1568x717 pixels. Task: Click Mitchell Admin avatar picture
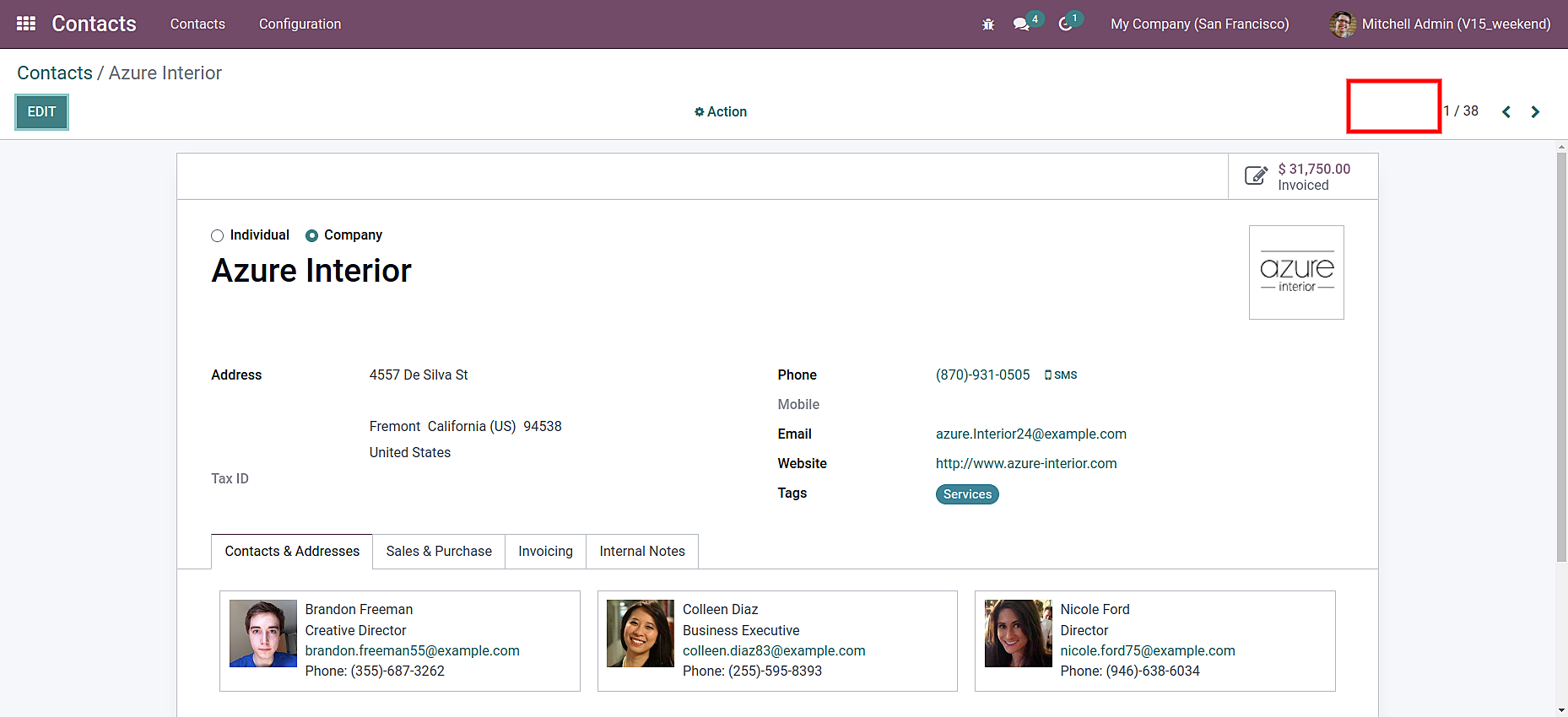tap(1342, 24)
